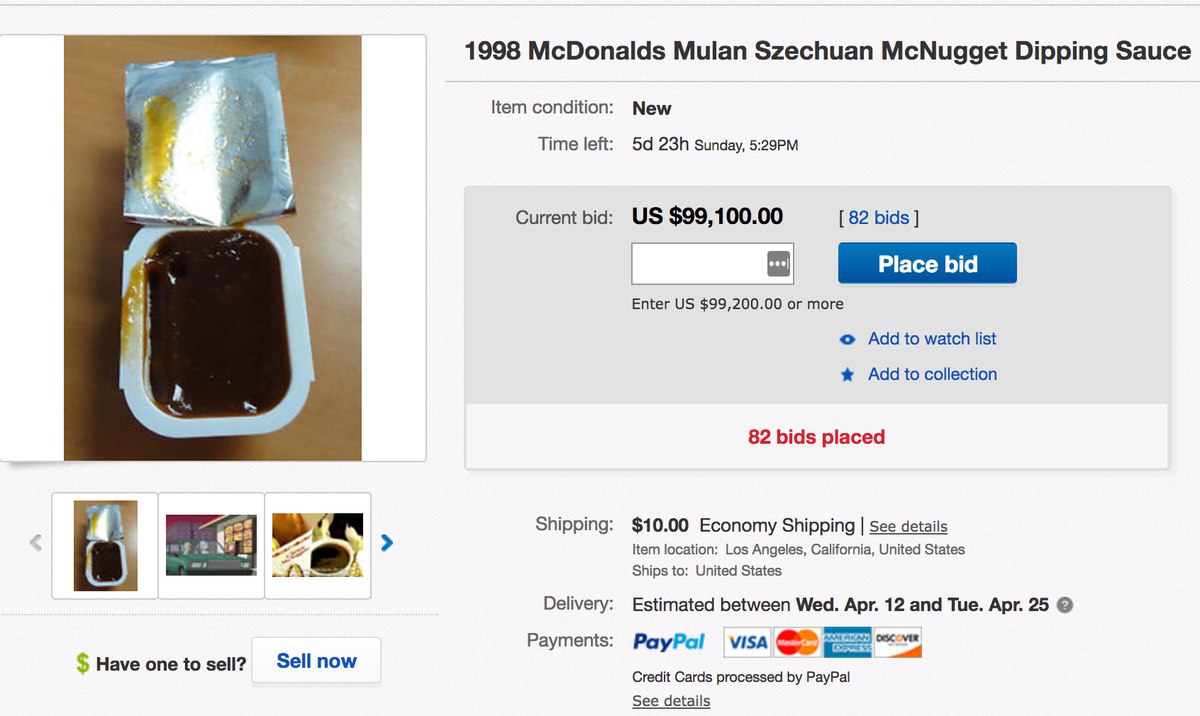Click the delivery estimate help question mark icon

(x=1065, y=605)
